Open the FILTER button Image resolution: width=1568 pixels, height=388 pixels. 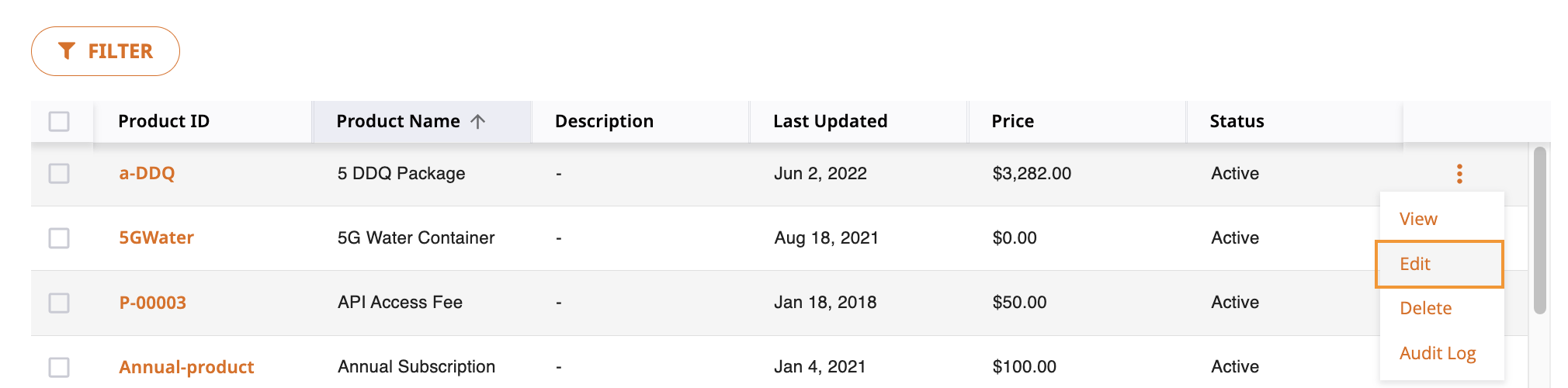pos(106,51)
